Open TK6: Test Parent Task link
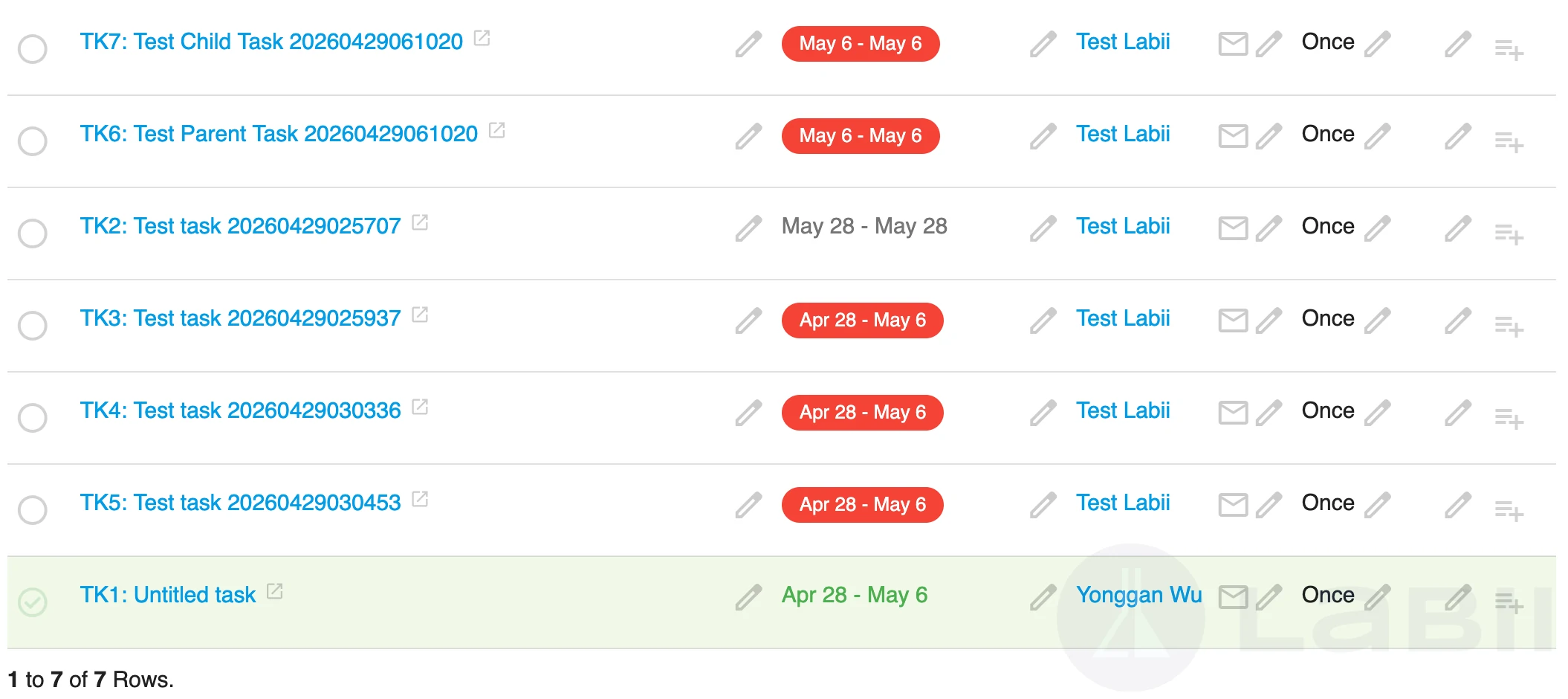Viewport: 1568px width, 699px height. coord(279,134)
